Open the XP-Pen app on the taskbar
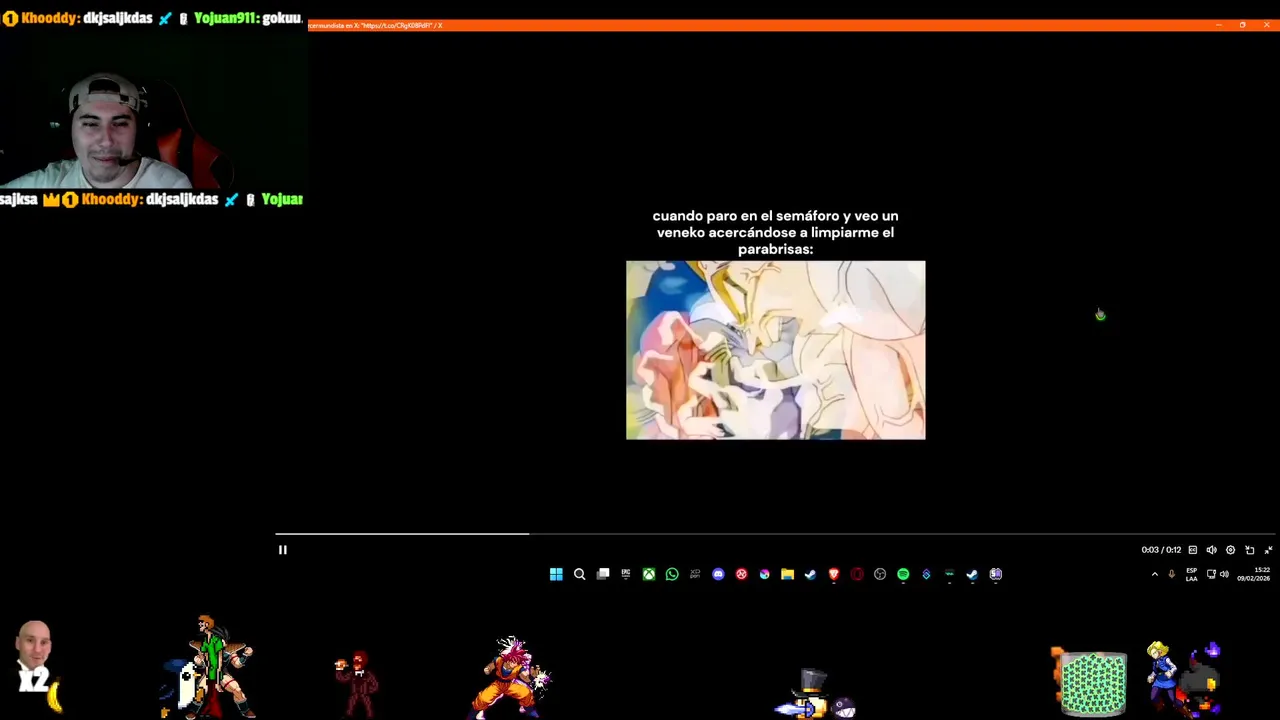This screenshot has height=720, width=1280. (695, 574)
